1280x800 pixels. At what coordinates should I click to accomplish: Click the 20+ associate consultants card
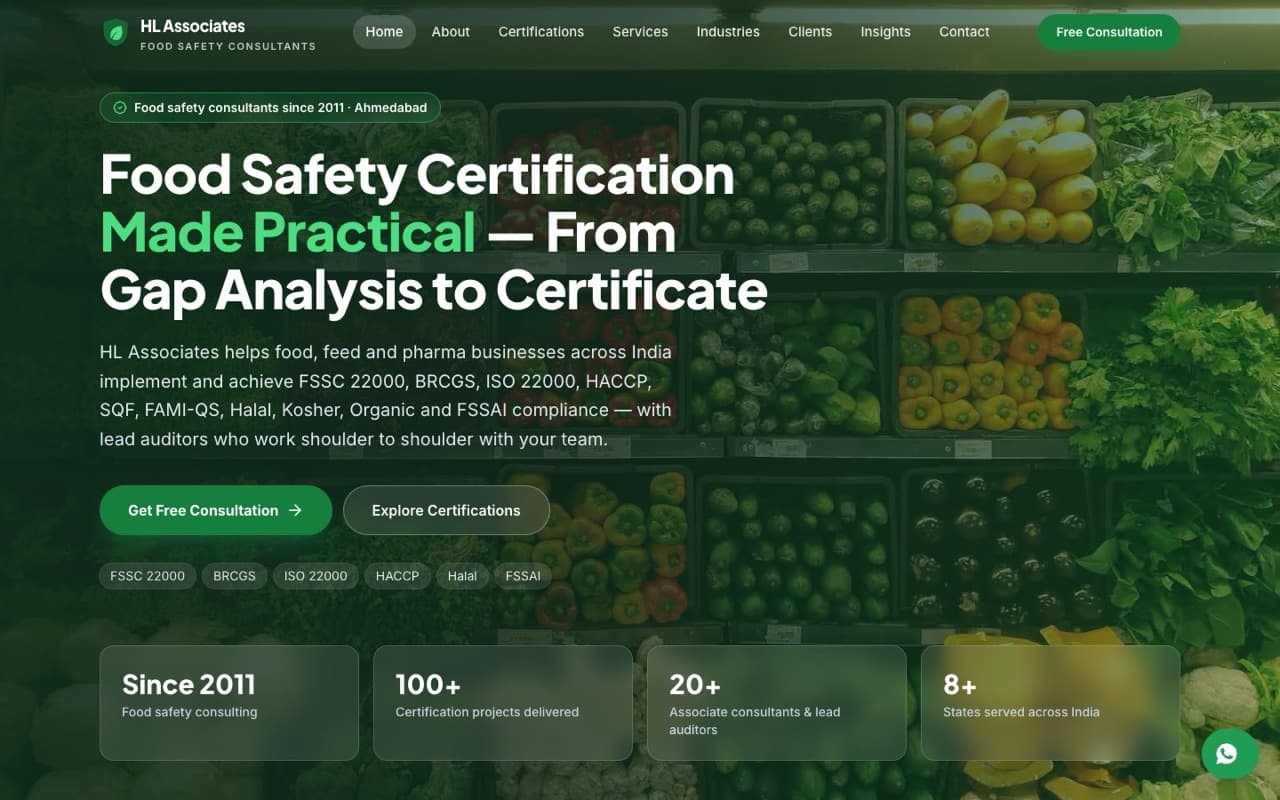(777, 703)
